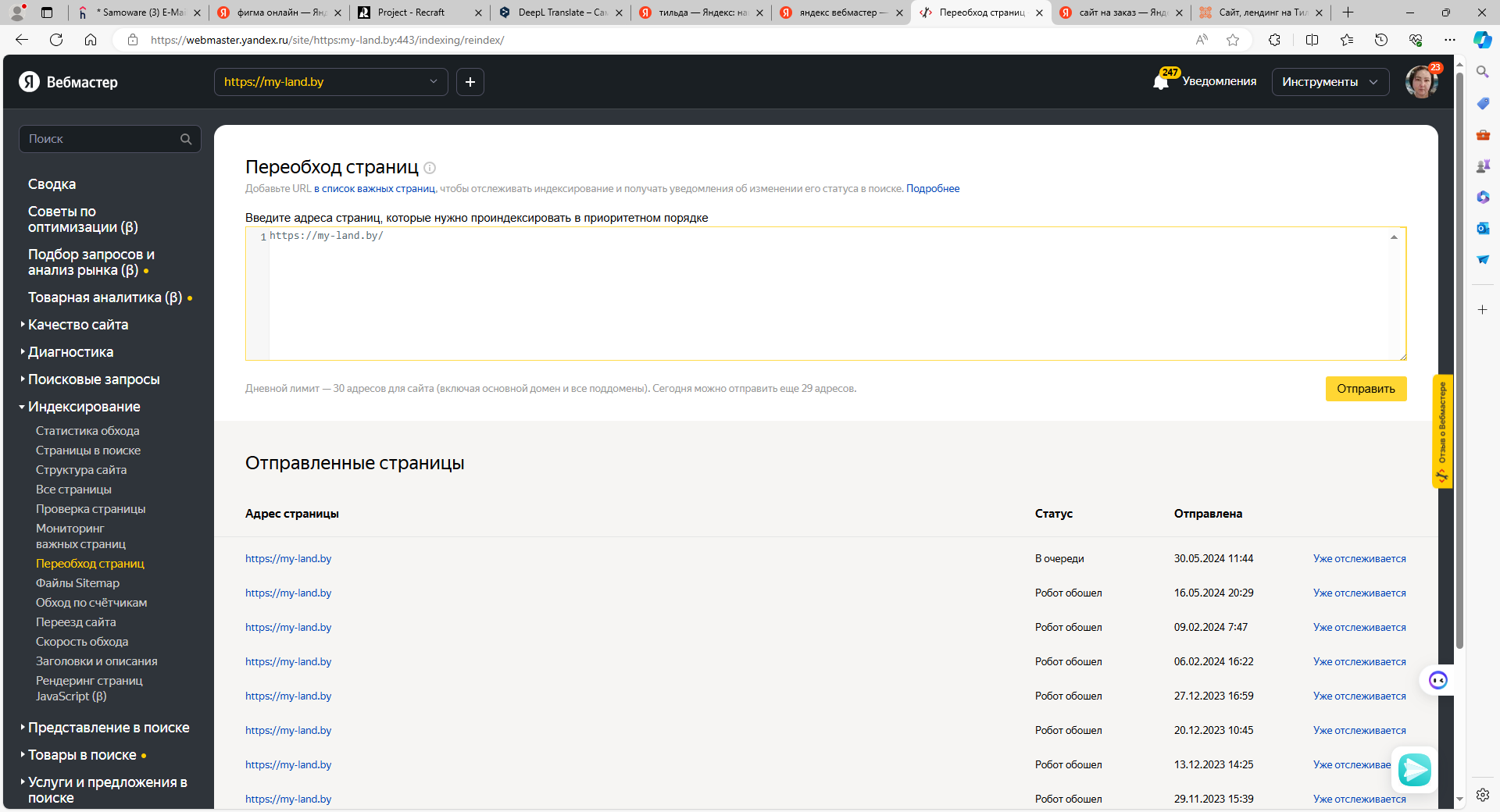Open notifications bell icon

click(x=1161, y=81)
